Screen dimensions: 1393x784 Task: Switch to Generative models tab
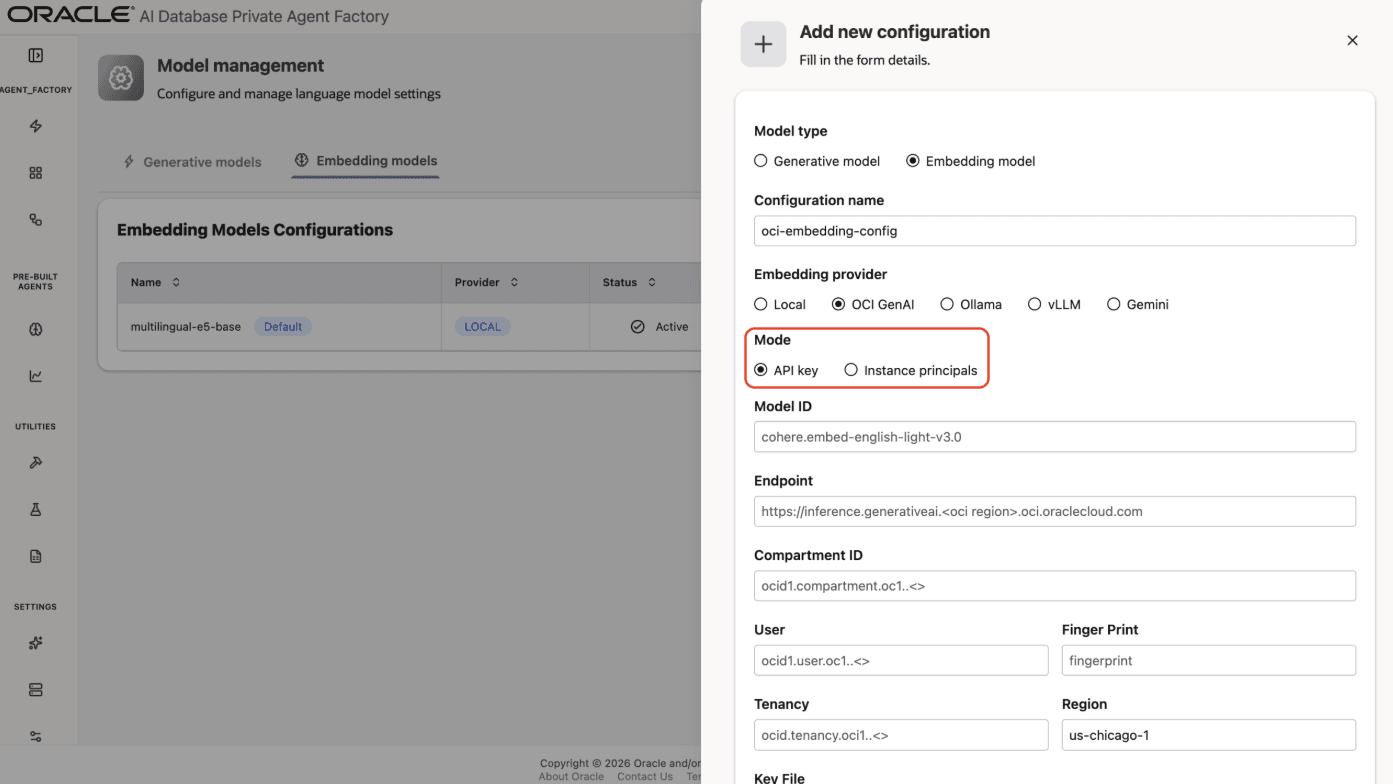[x=192, y=162]
